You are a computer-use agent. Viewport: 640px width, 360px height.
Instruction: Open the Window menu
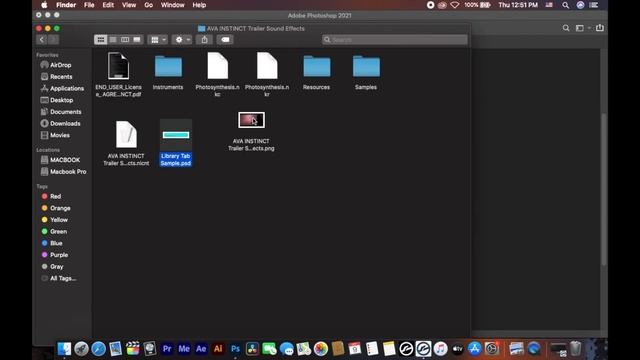(173, 5)
